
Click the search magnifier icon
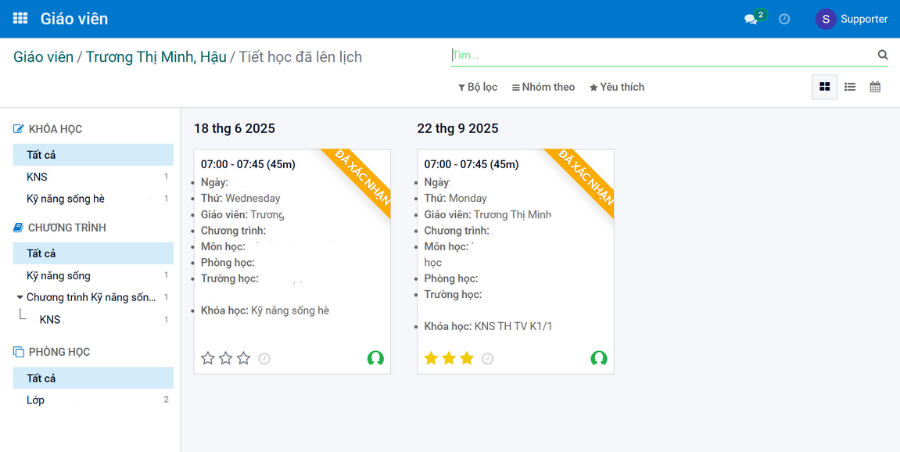882,55
